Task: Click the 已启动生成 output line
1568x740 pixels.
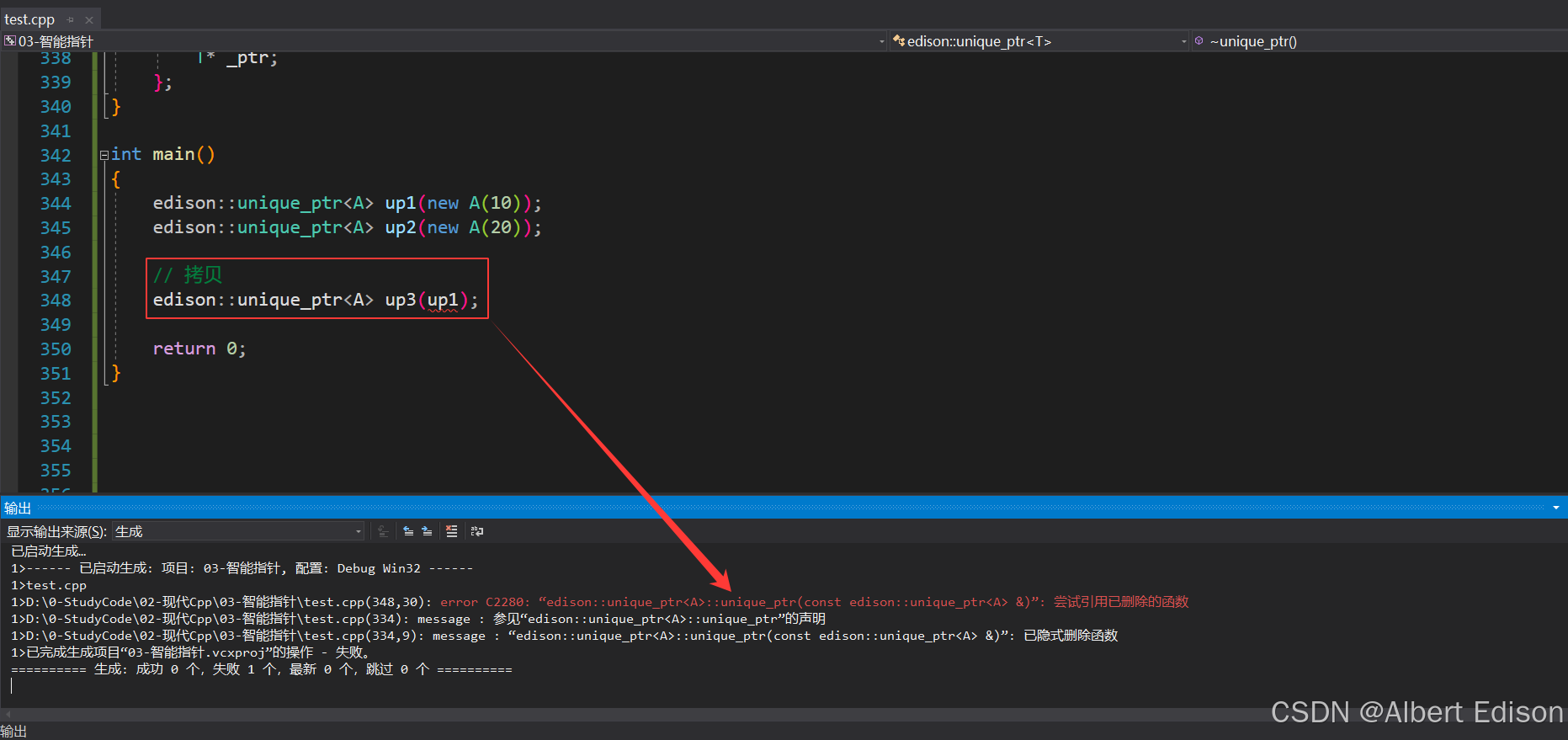Action: 48,551
